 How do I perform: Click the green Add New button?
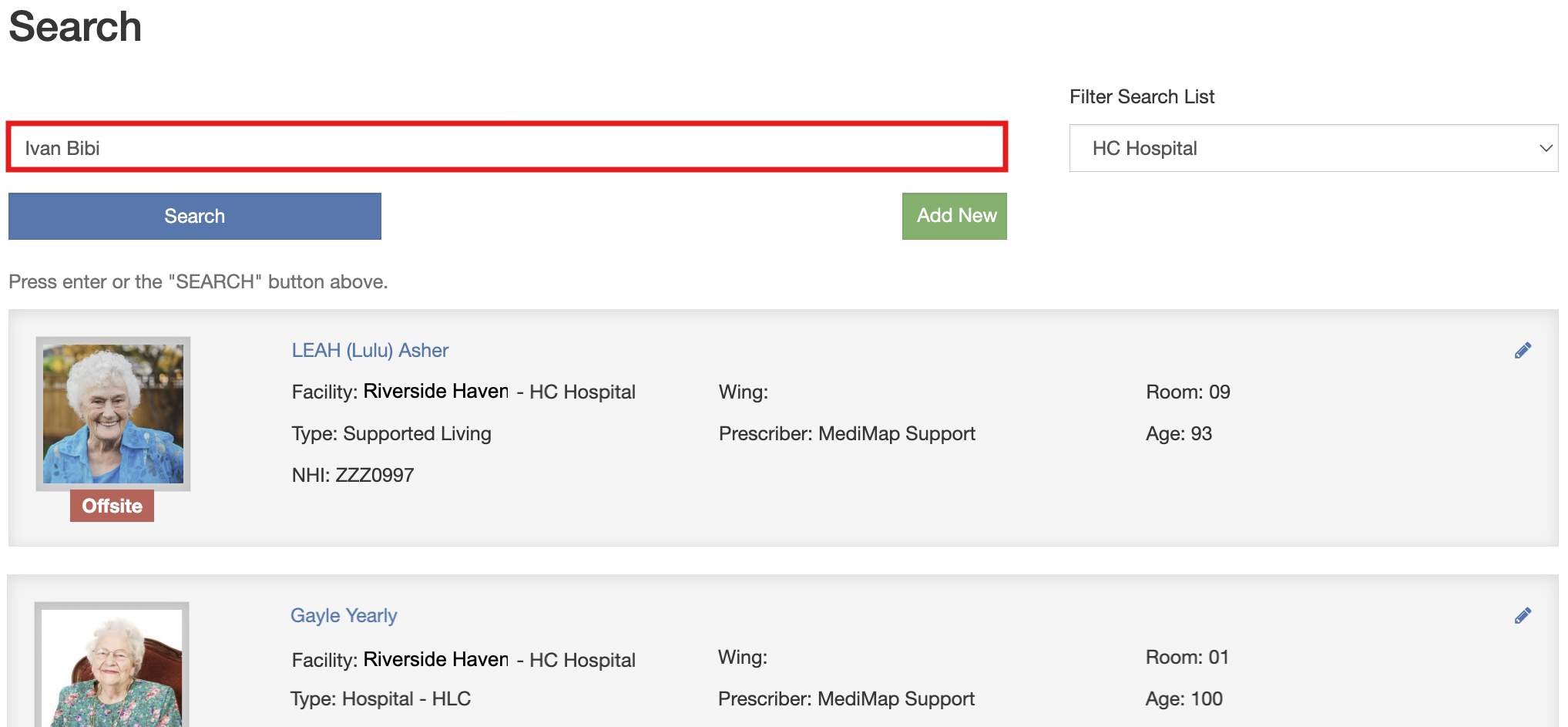954,216
